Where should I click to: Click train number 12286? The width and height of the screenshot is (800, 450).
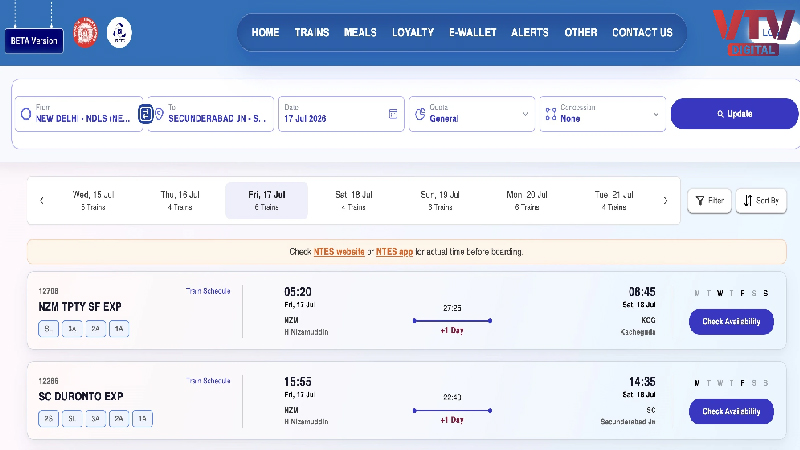pos(48,381)
